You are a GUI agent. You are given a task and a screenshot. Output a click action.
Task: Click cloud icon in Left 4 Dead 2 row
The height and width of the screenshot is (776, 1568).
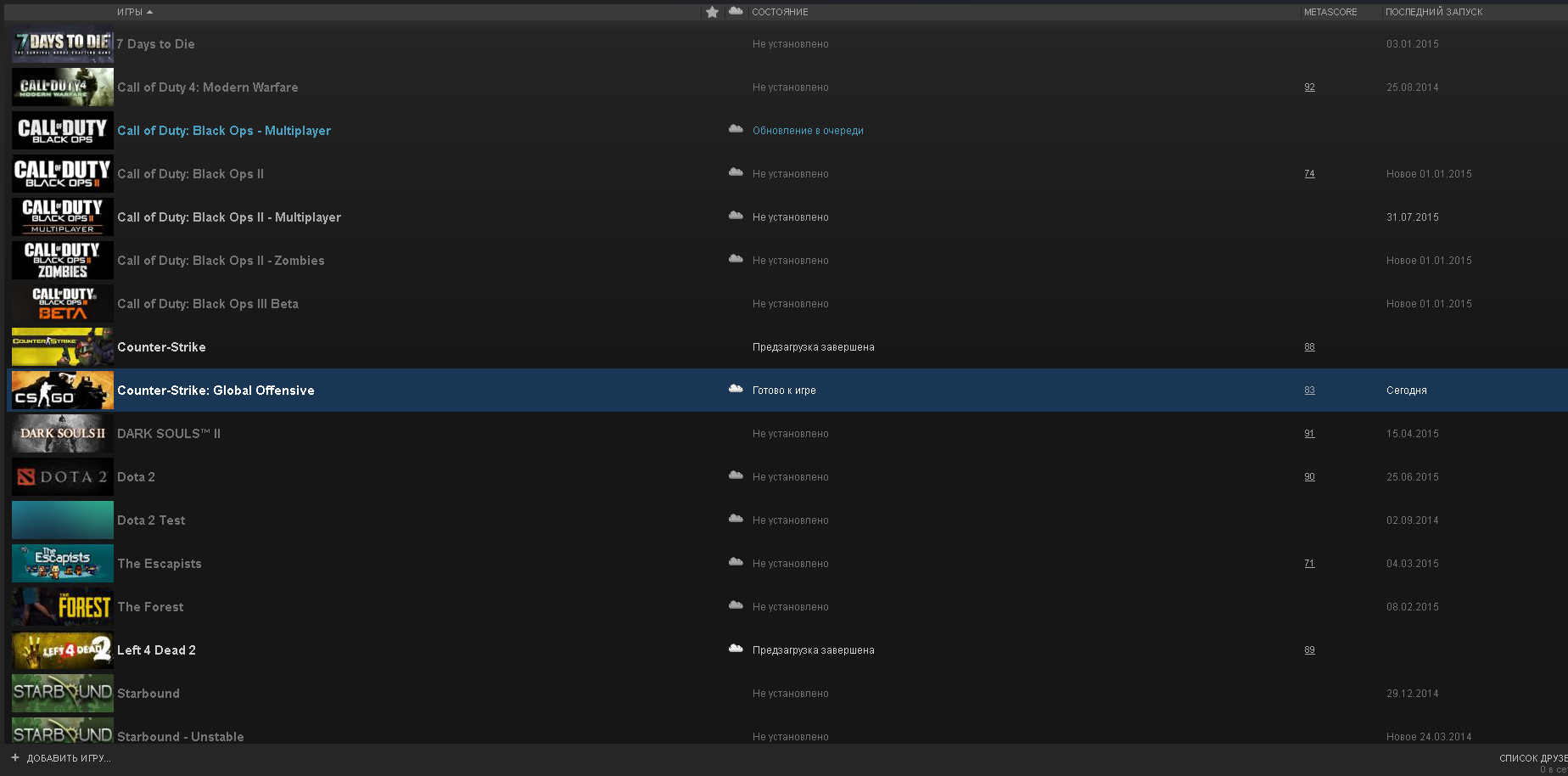point(736,649)
